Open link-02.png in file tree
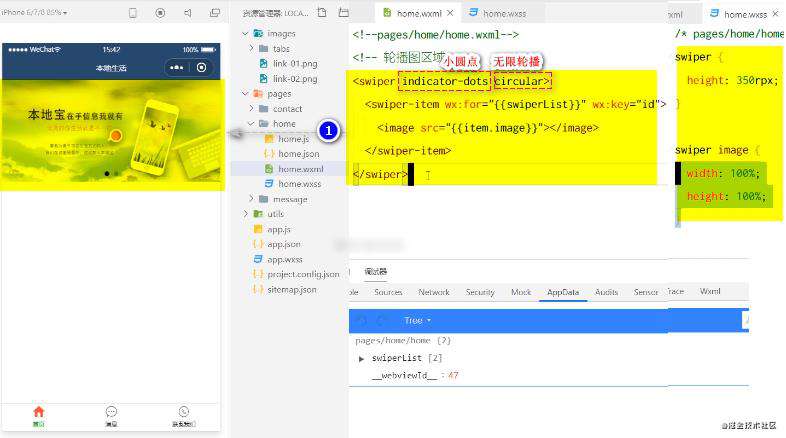This screenshot has height=438, width=786. click(295, 79)
